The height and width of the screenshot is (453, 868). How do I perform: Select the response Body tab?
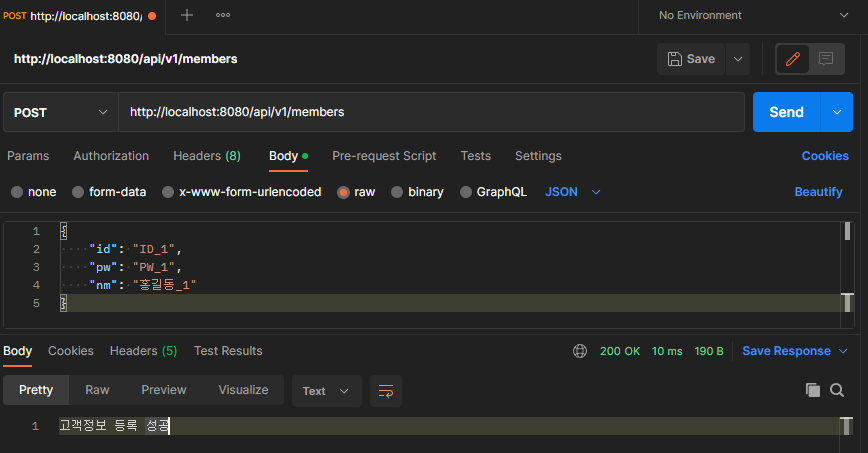coord(18,351)
